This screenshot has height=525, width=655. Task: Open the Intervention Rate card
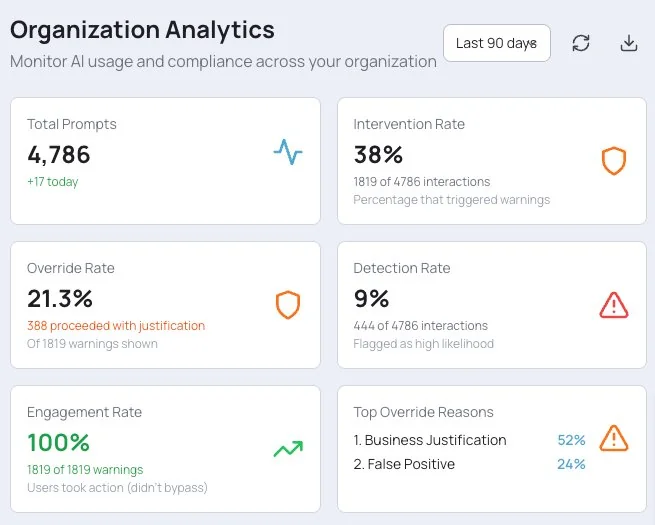click(491, 161)
